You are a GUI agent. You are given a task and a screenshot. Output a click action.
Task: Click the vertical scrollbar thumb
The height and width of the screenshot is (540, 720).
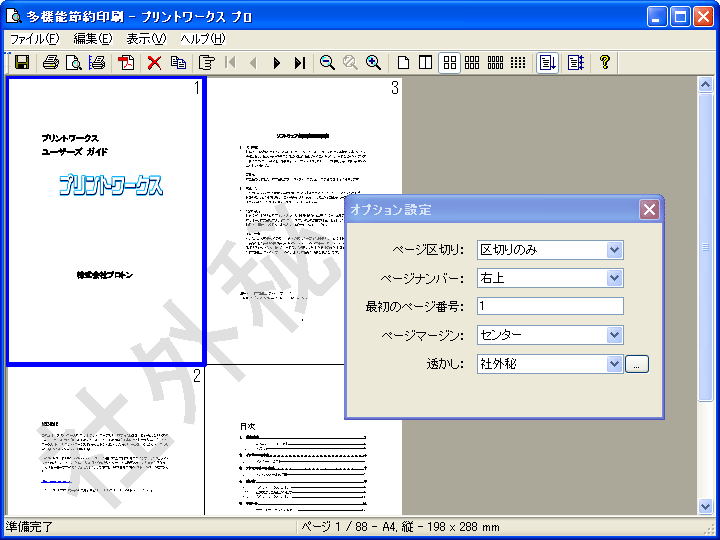[x=705, y=247]
